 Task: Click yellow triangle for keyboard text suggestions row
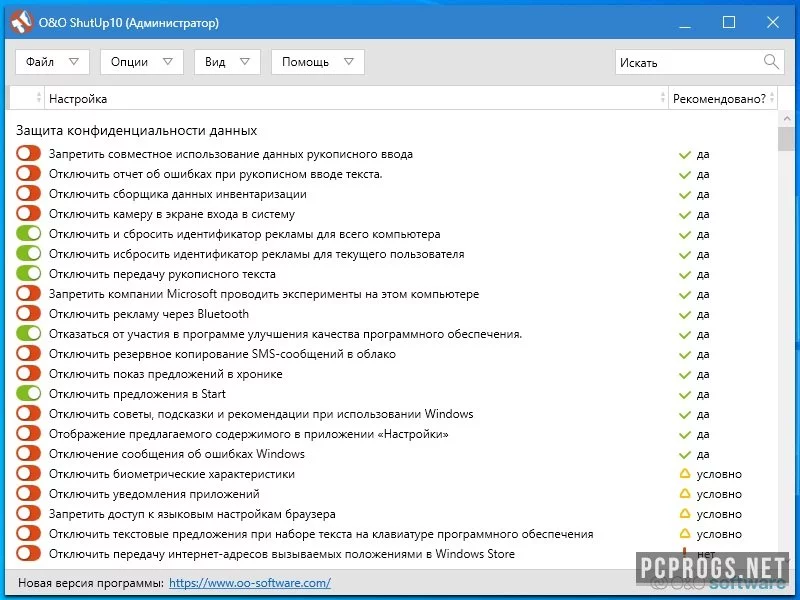tap(685, 534)
